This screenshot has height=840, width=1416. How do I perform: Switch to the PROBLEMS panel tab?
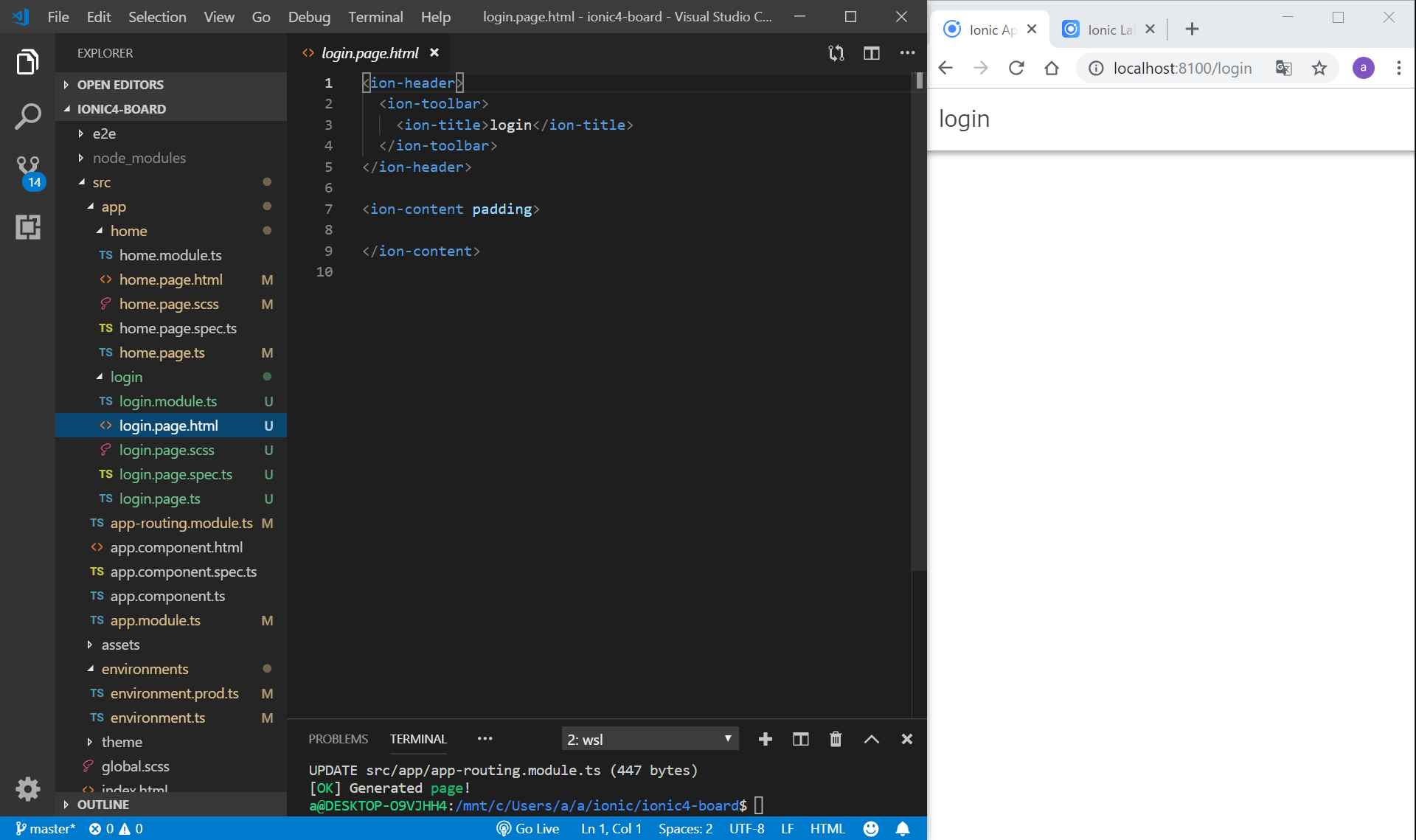click(x=338, y=739)
